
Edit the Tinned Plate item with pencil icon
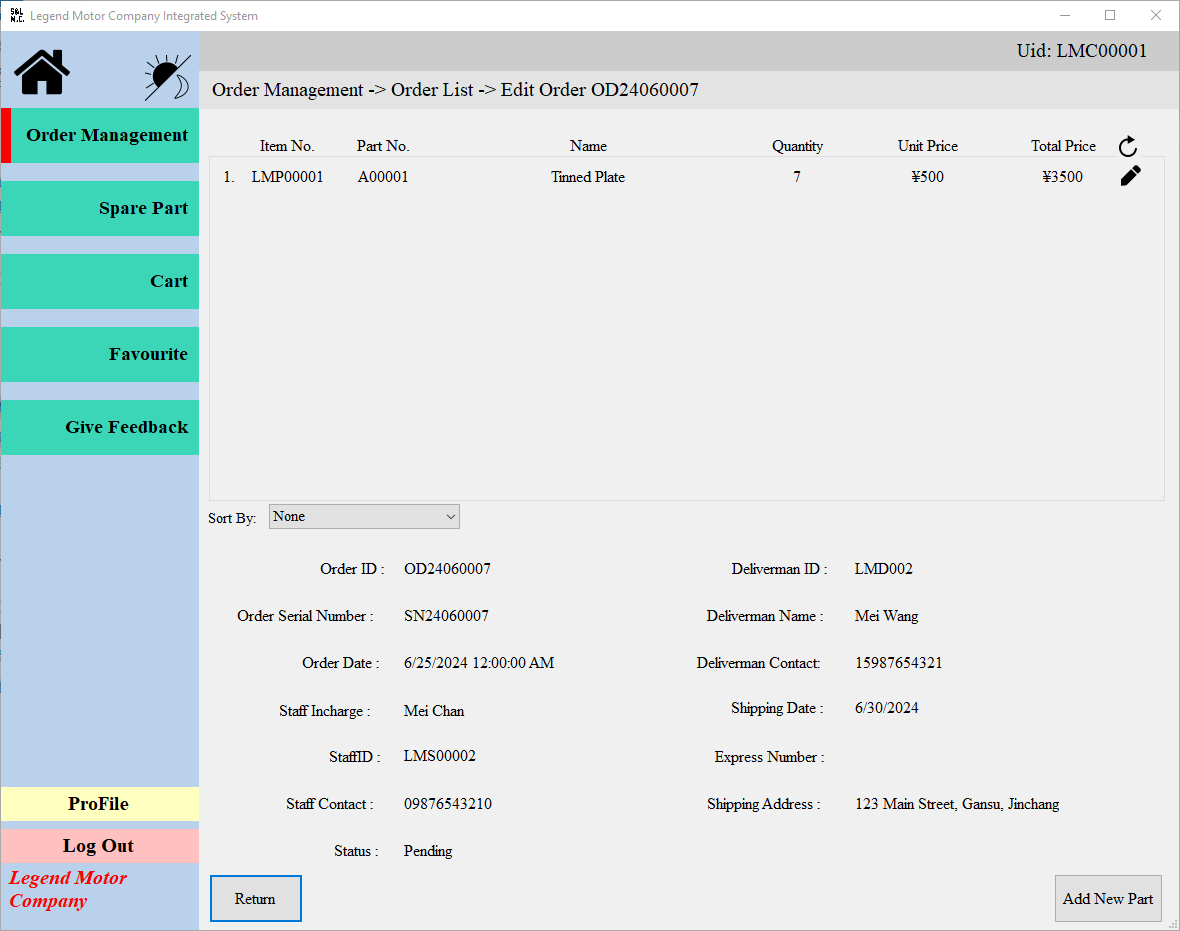click(1130, 177)
